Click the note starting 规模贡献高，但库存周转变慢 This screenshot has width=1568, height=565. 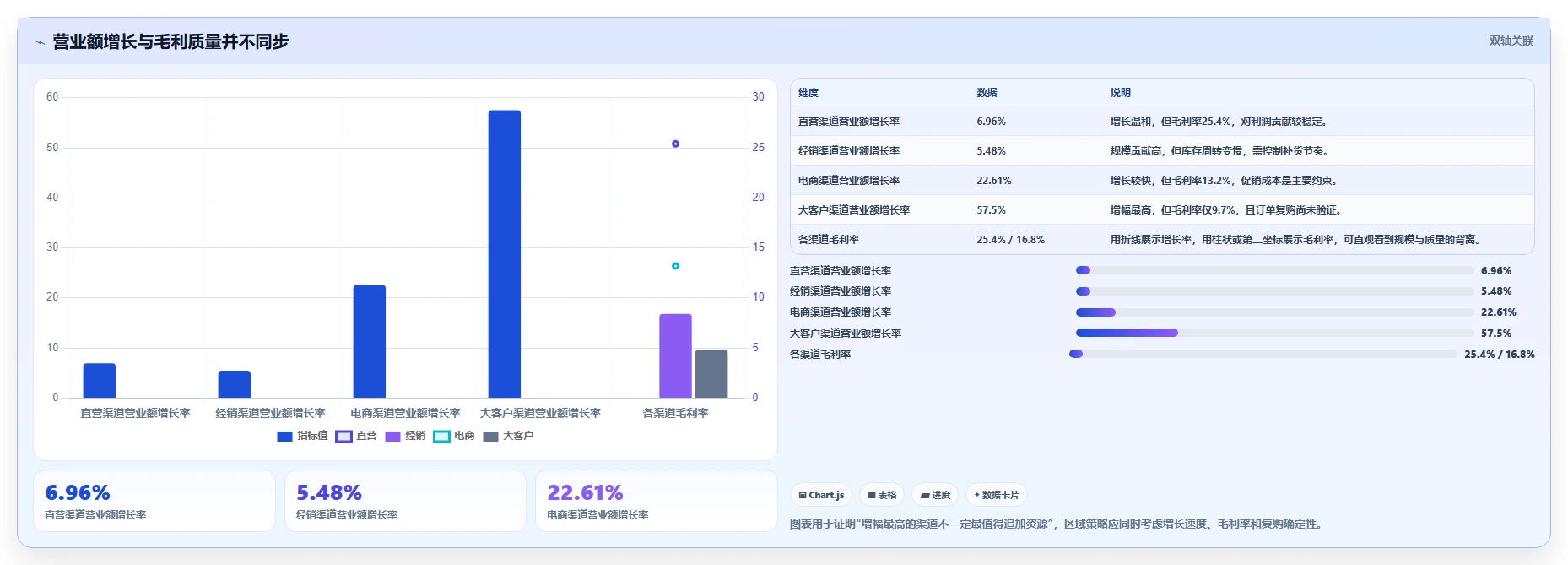(x=1221, y=151)
